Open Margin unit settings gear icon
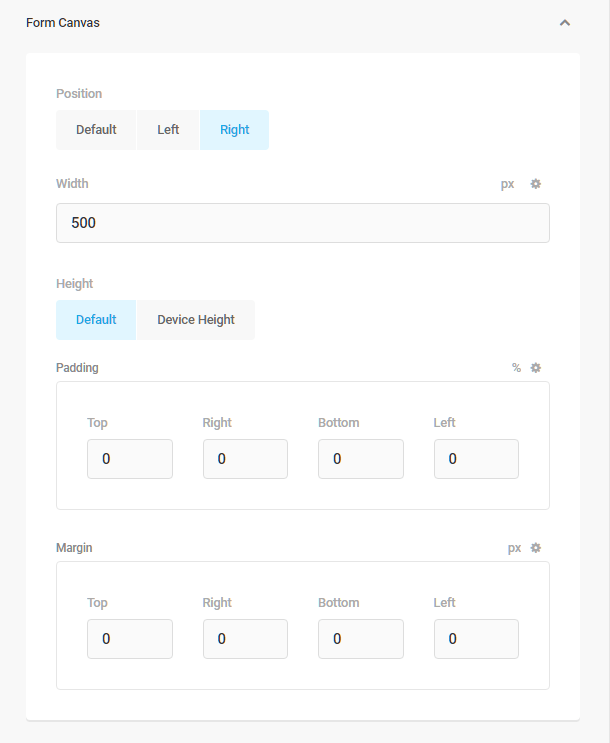This screenshot has height=743, width=610. coord(536,548)
